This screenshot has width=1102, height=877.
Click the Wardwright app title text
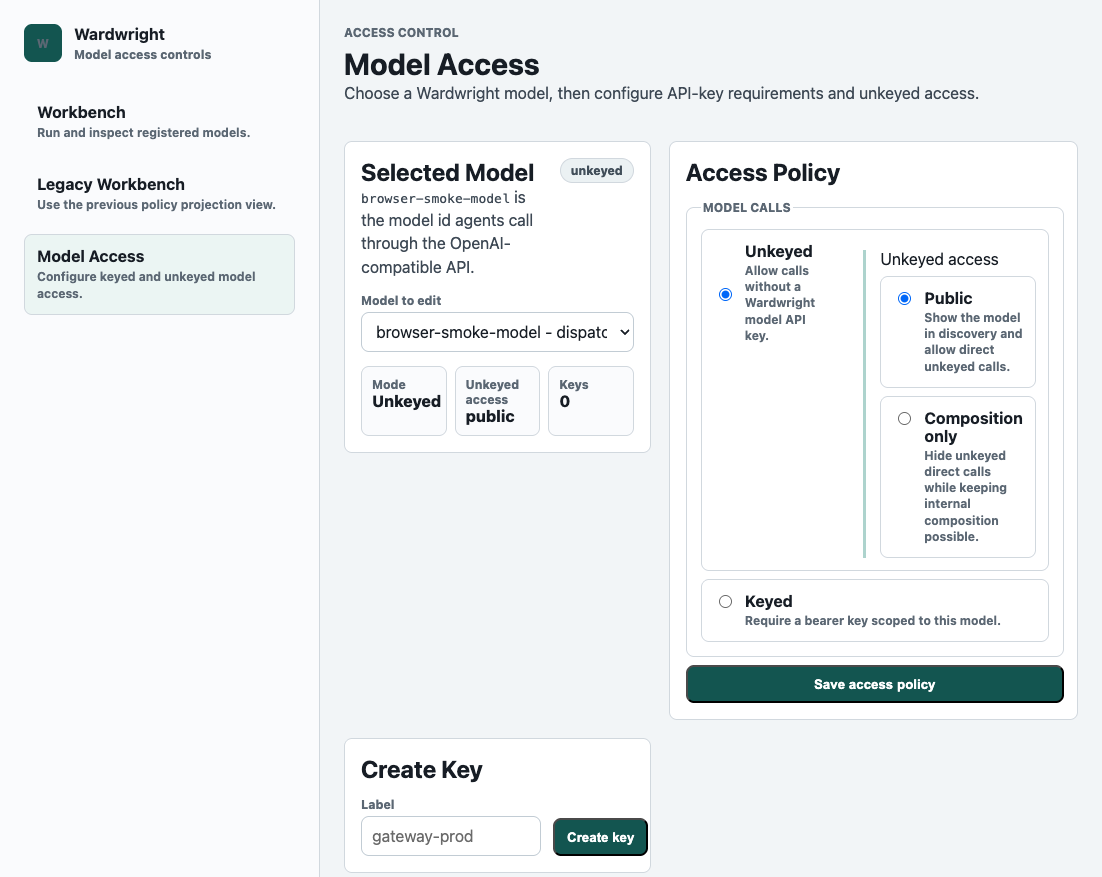coord(119,34)
